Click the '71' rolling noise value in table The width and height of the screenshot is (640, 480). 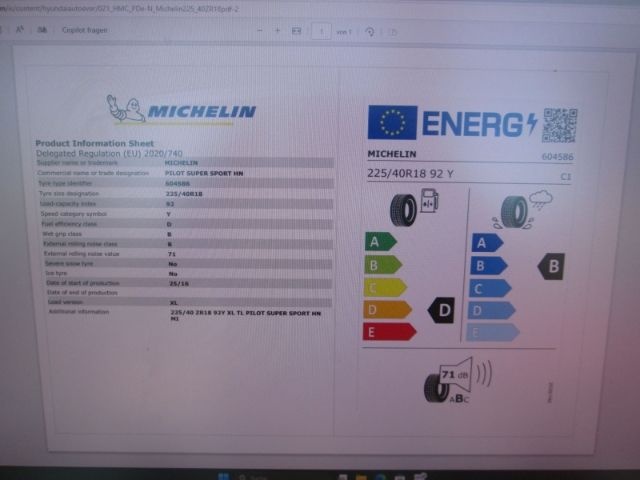click(172, 254)
